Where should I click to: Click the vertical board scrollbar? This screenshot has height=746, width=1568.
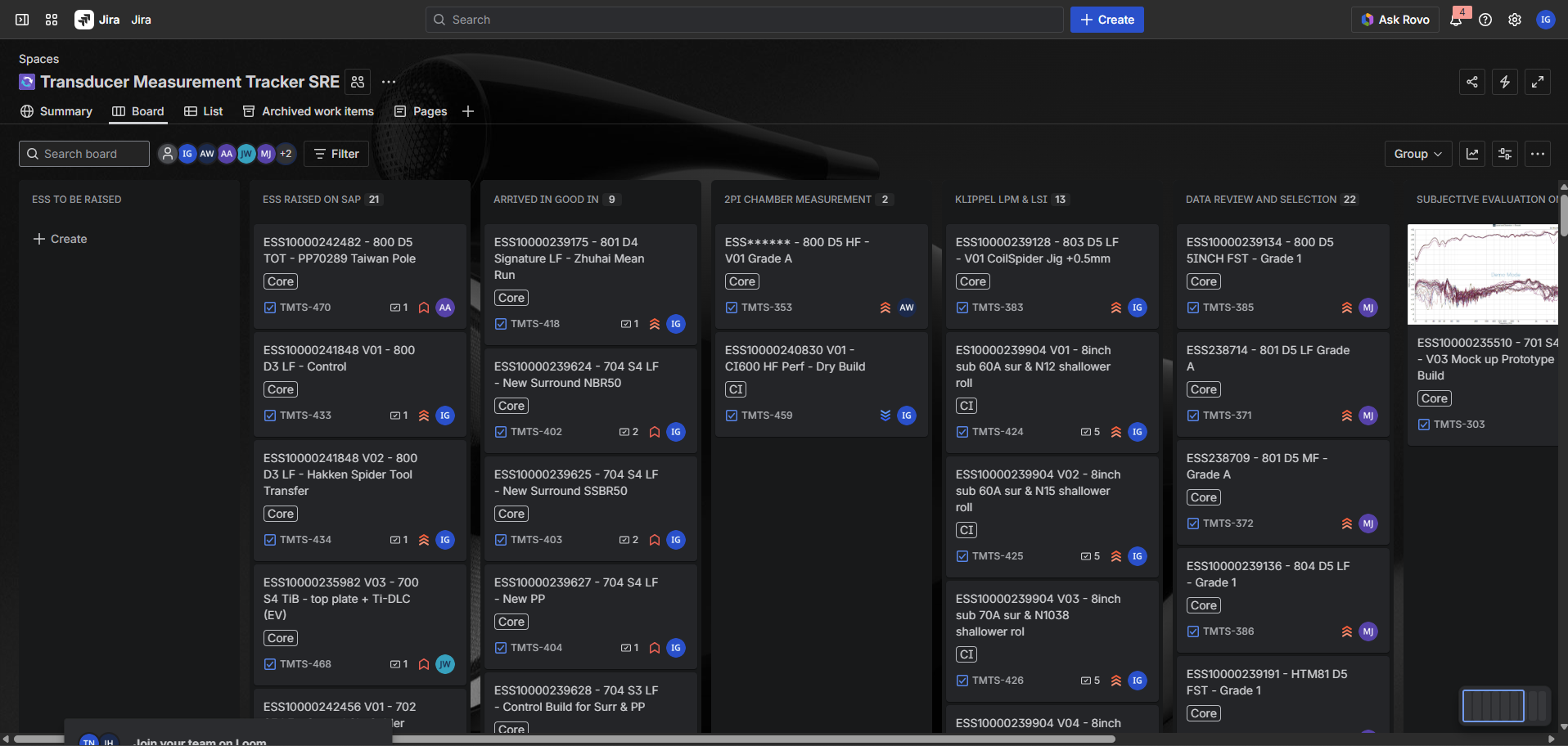(x=1563, y=214)
